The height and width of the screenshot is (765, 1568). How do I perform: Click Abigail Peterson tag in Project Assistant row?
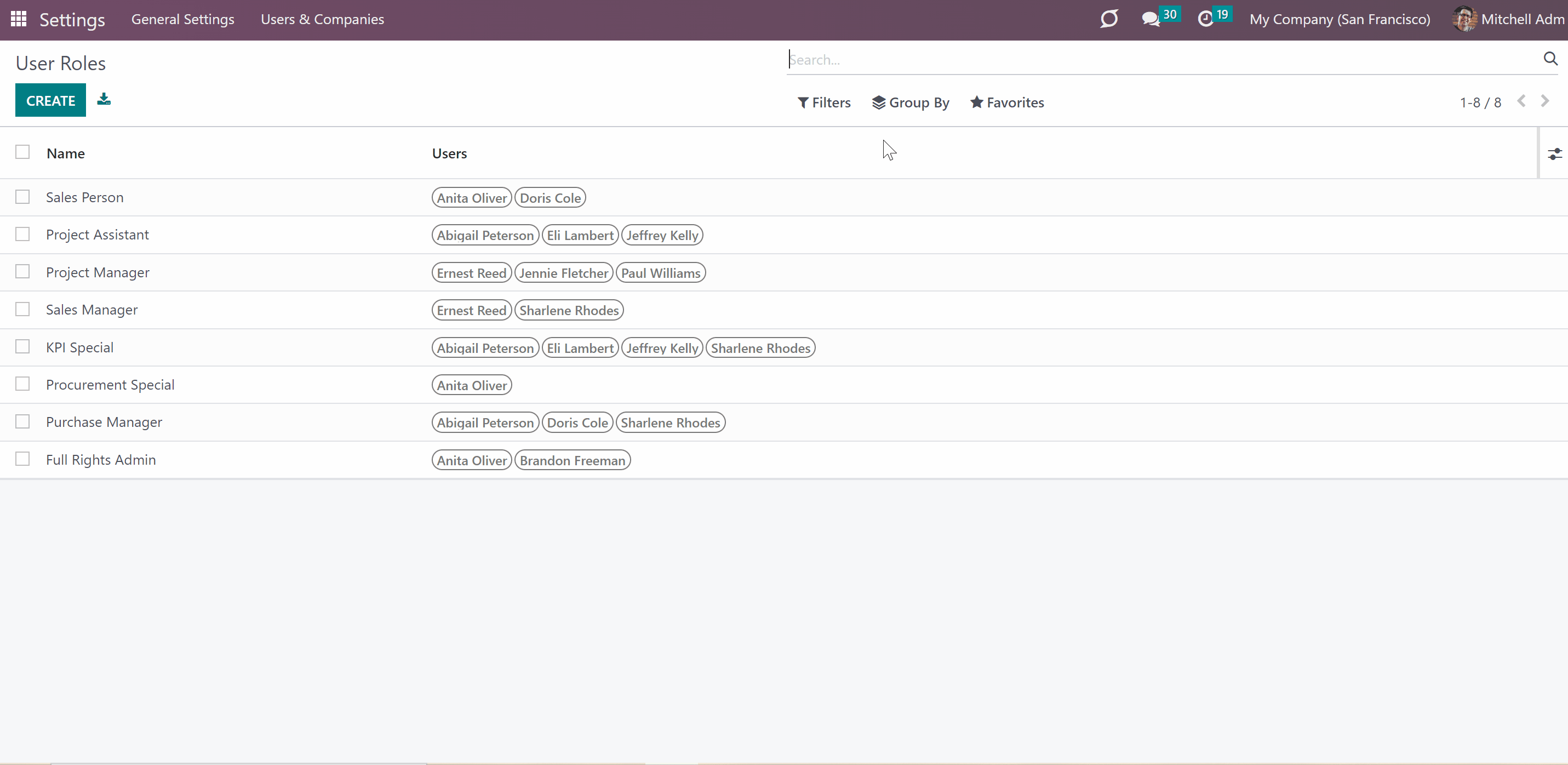[x=485, y=235]
